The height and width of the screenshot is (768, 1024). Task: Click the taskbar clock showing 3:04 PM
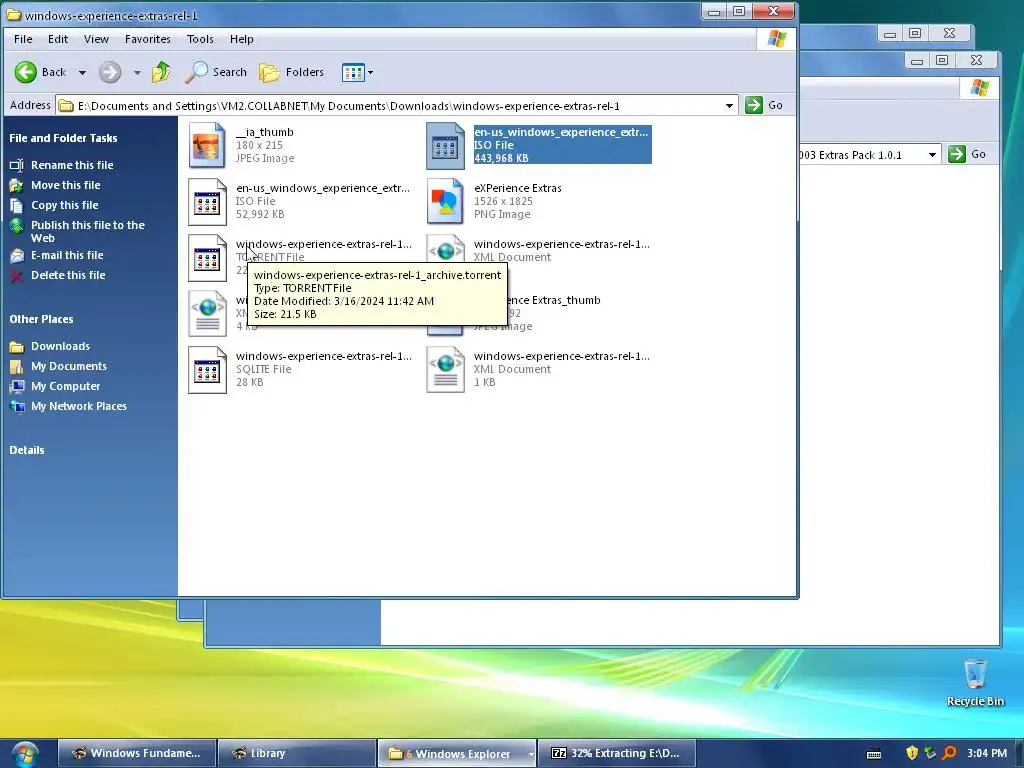[987, 753]
